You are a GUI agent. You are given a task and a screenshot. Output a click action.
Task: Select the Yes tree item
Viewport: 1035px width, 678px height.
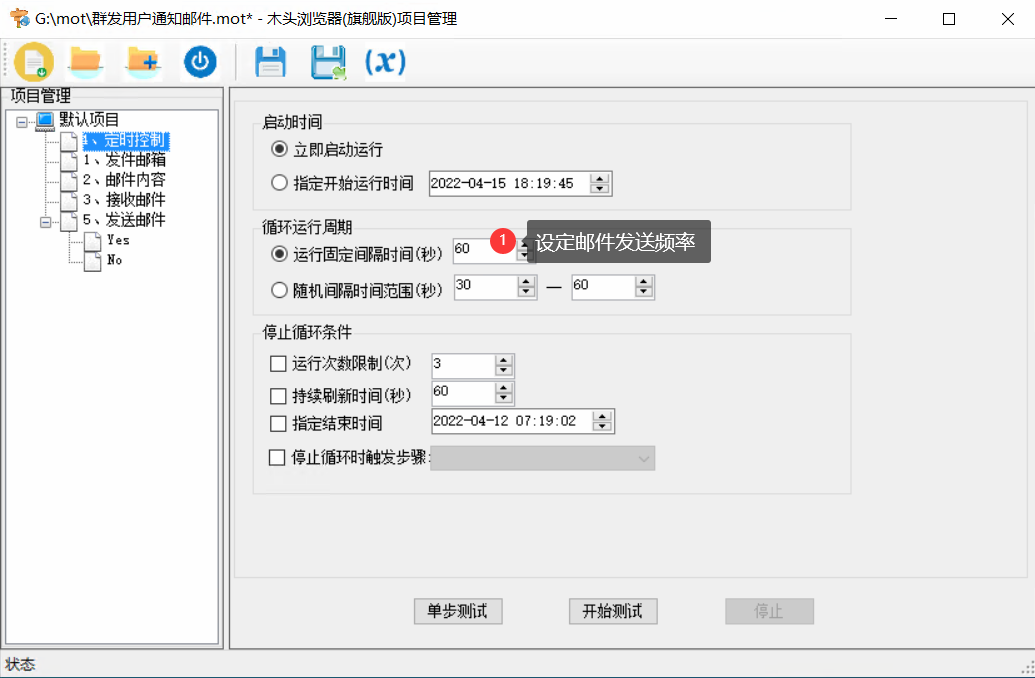pos(118,240)
